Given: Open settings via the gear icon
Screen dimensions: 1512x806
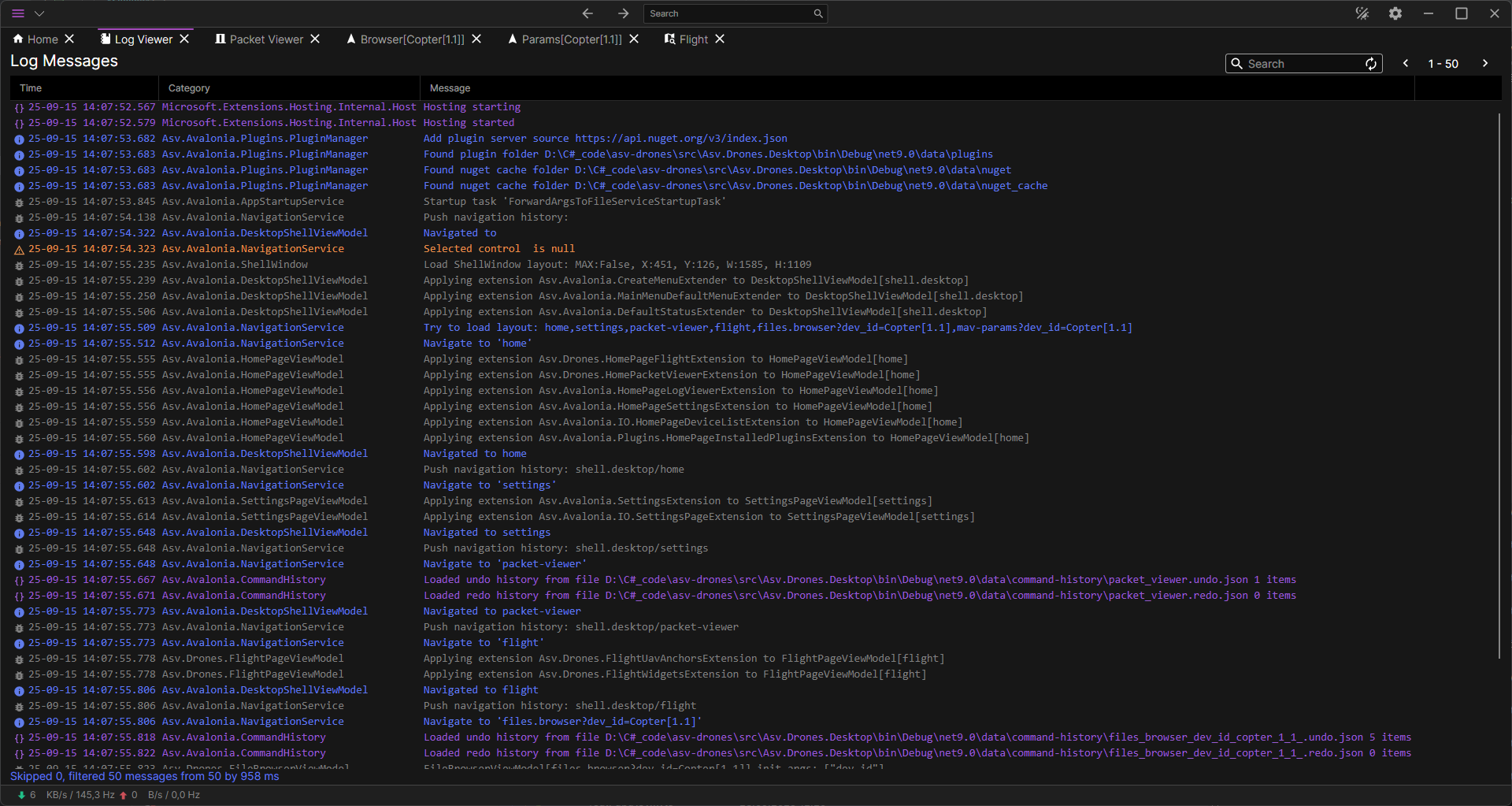Looking at the screenshot, I should coord(1395,13).
